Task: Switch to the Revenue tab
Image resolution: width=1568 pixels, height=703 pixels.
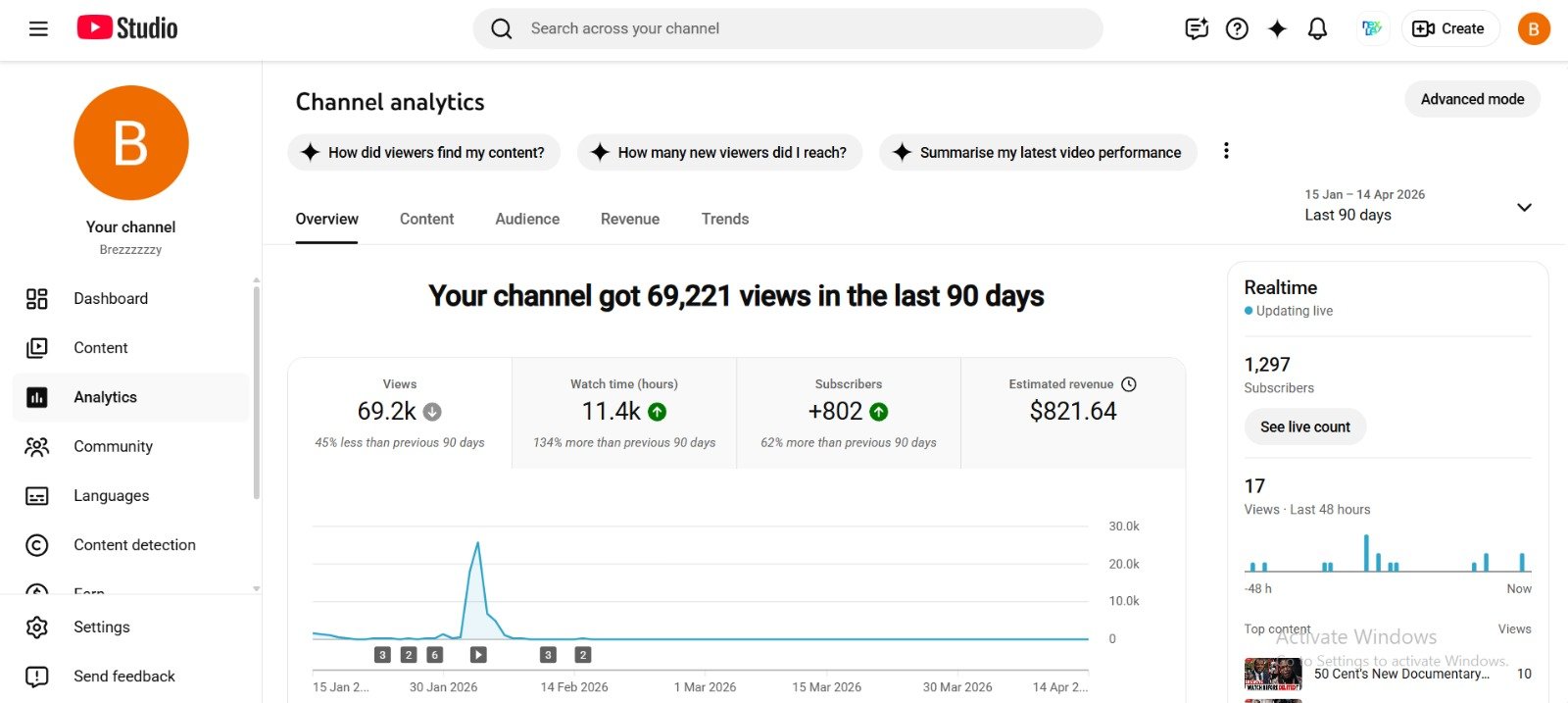Action: 630,219
